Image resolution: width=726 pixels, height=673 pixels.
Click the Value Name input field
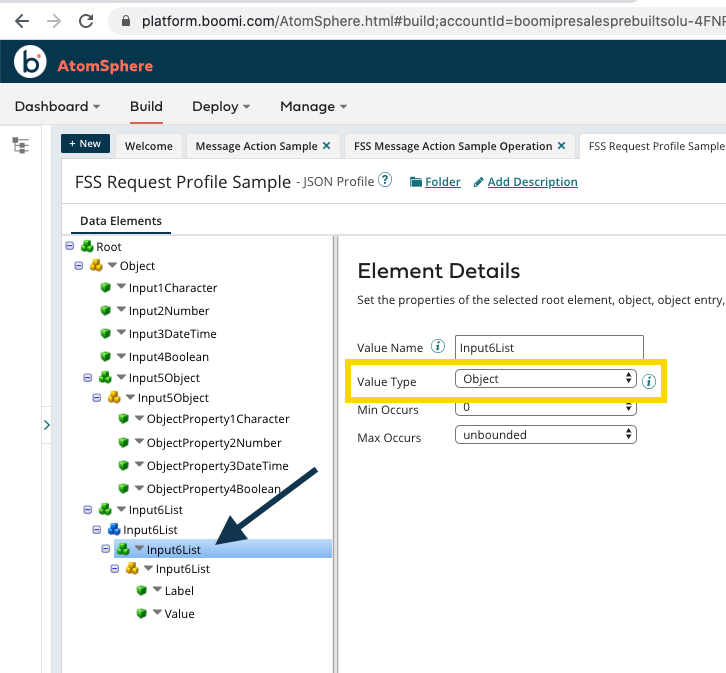548,347
